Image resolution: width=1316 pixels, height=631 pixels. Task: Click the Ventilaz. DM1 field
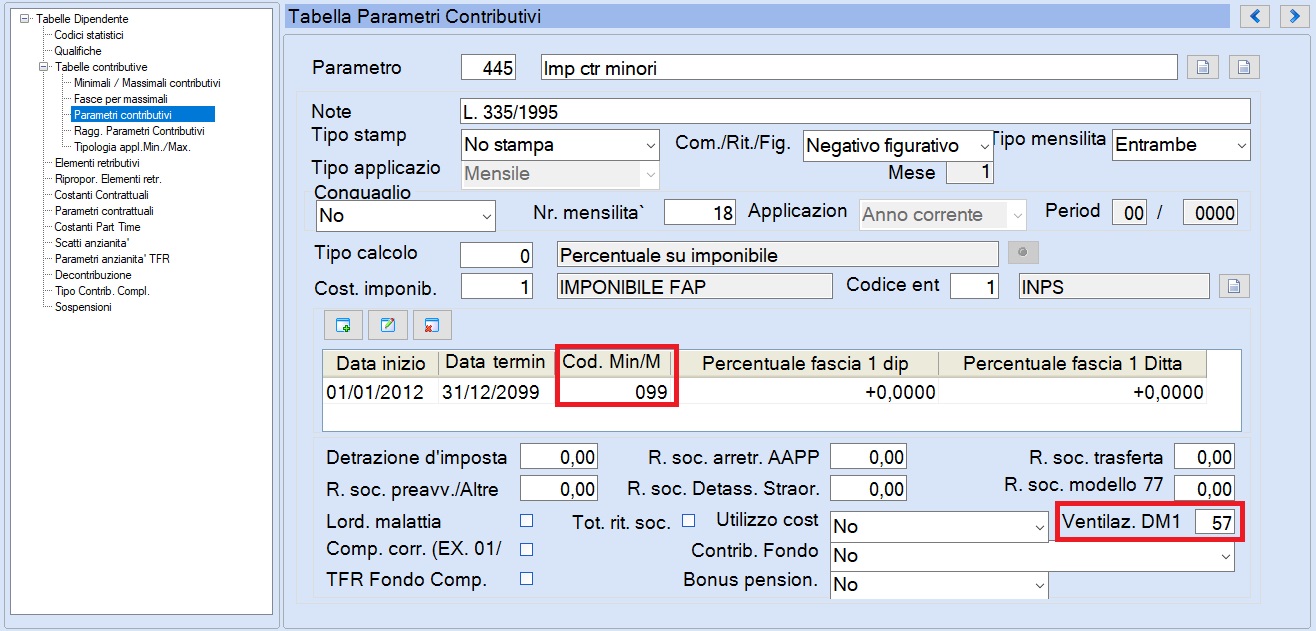coord(1216,522)
